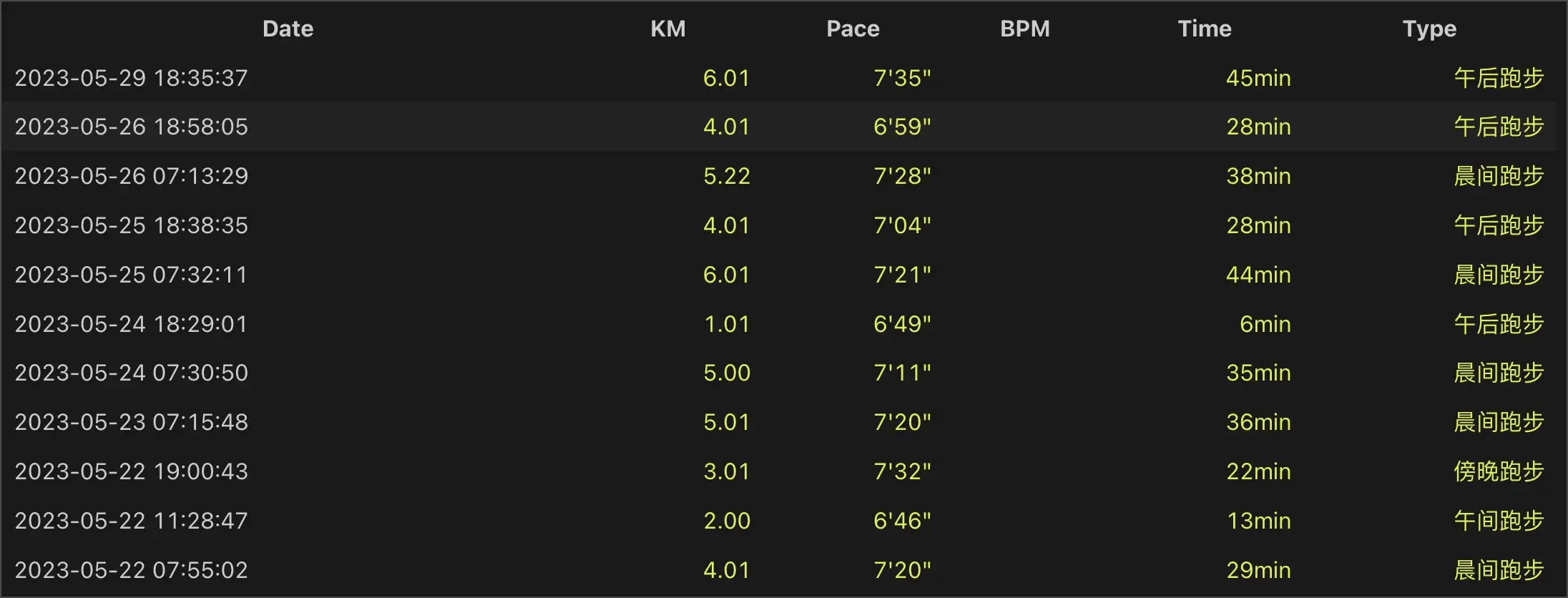Image resolution: width=1568 pixels, height=598 pixels.
Task: Select the 傍晚跑步 evening run row
Action: pos(780,471)
